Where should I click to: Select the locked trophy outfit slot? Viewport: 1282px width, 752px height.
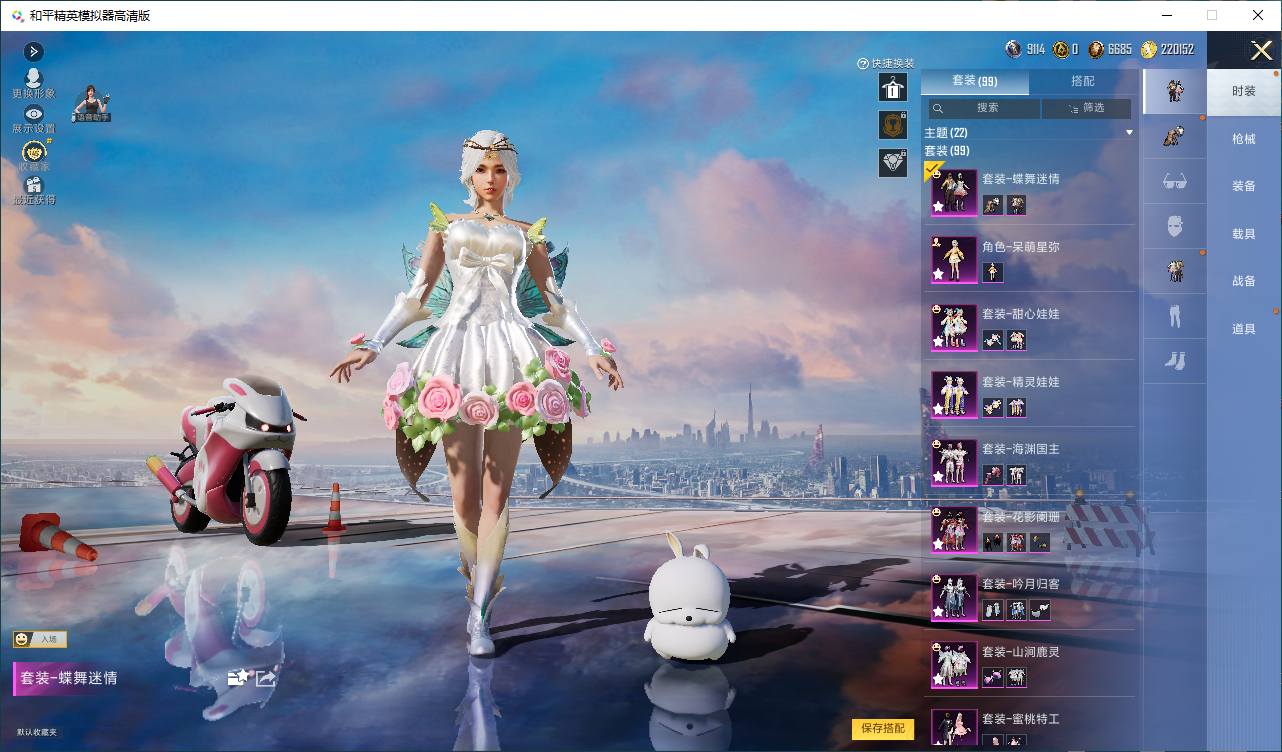[892, 125]
